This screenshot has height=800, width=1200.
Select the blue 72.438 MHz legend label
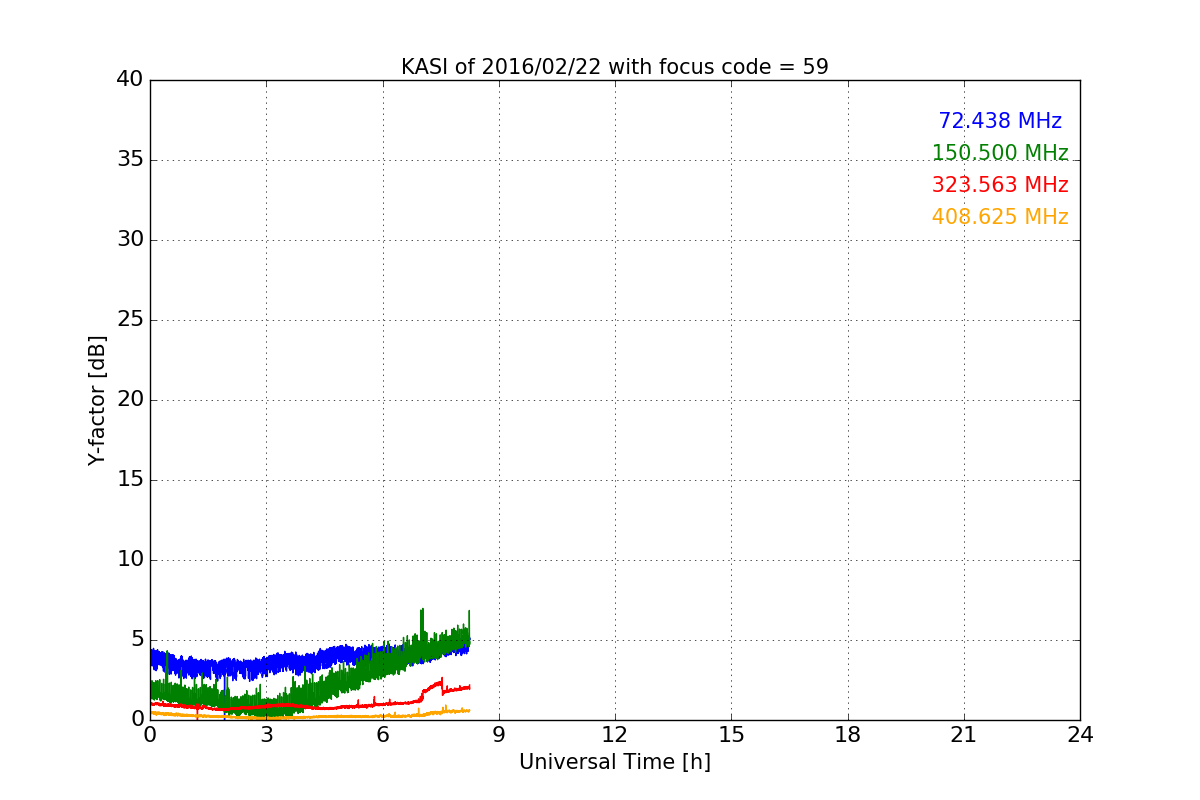point(1000,121)
